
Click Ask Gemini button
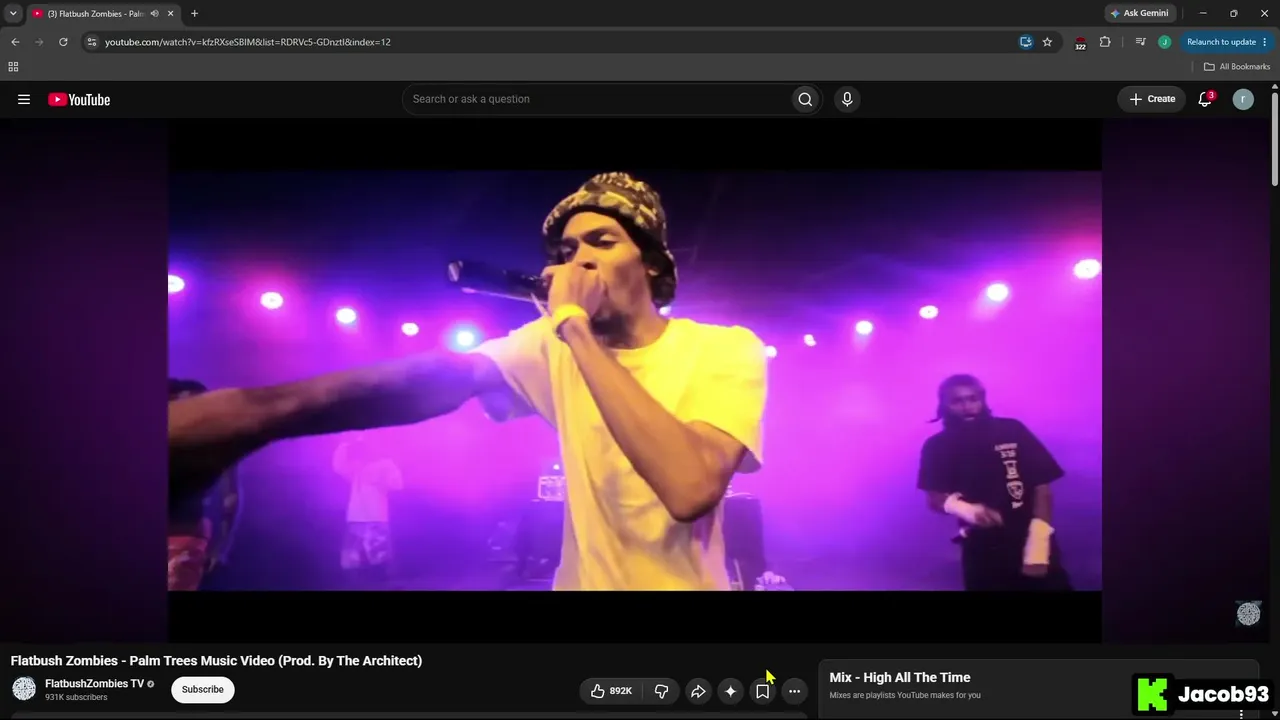[x=1139, y=14]
